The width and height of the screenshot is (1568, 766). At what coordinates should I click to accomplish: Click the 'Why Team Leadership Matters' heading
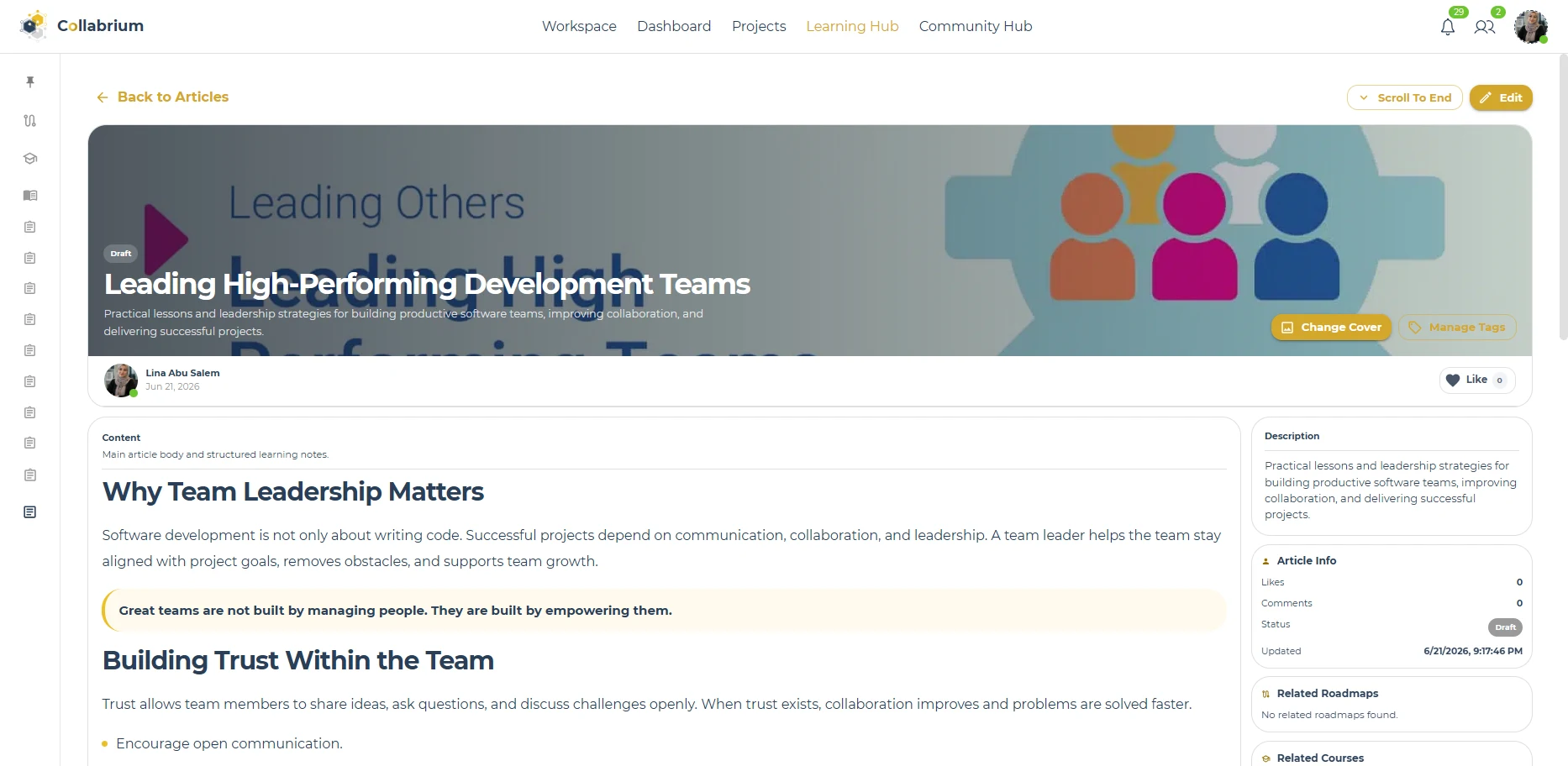(x=293, y=491)
